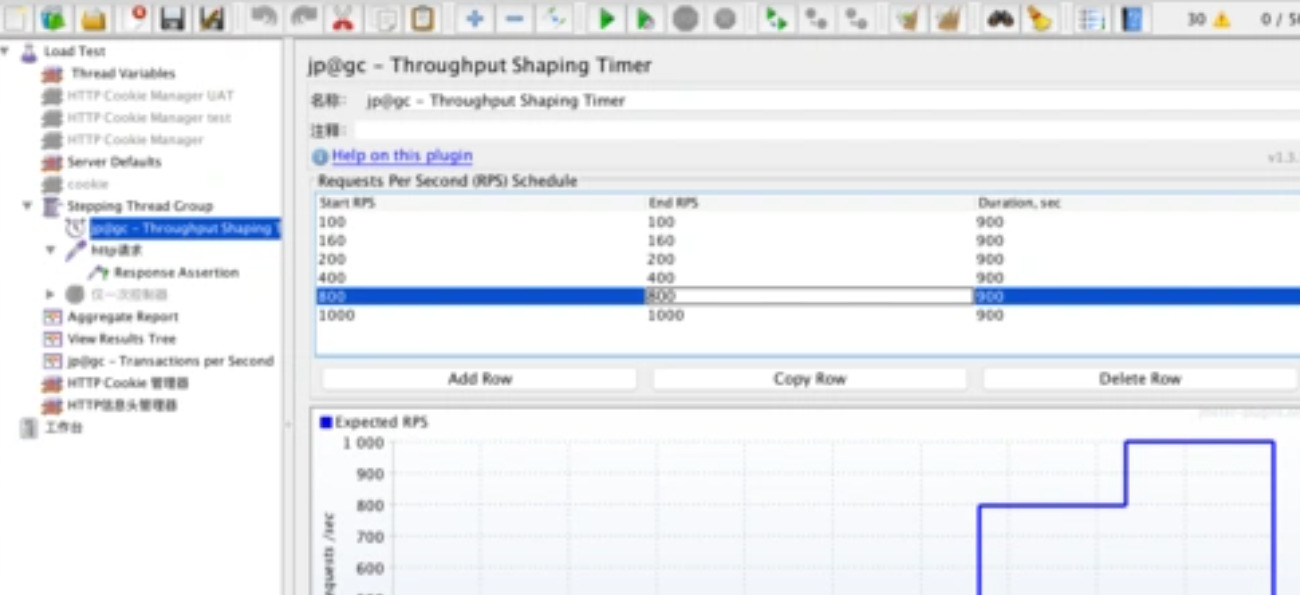
Task: Click the Stop test icon
Action: coord(685,17)
